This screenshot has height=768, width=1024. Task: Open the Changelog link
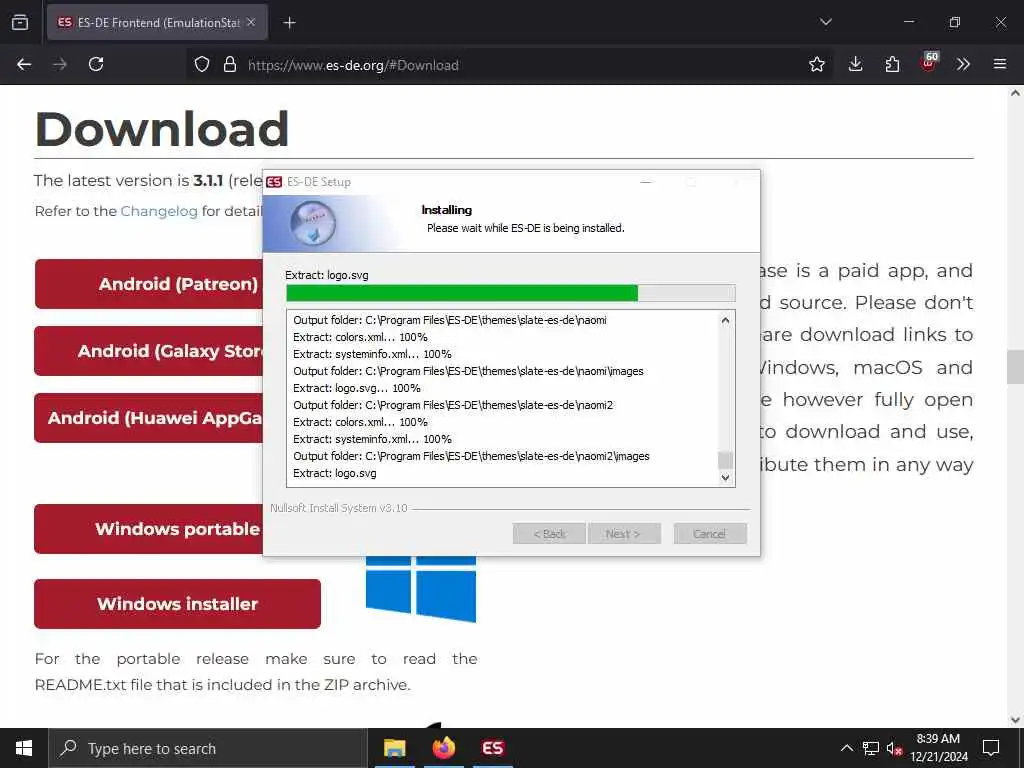click(159, 211)
